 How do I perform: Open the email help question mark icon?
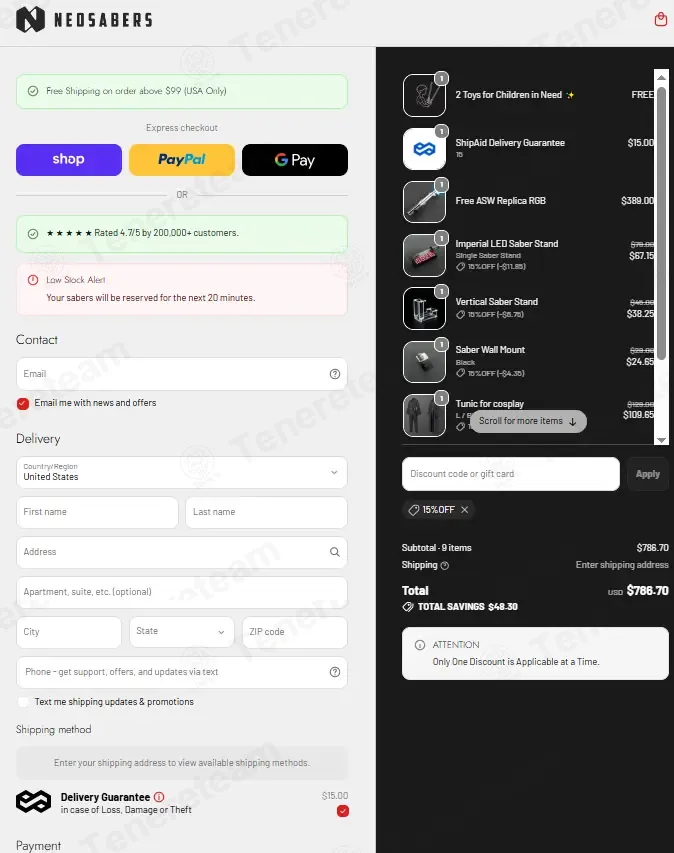[335, 374]
